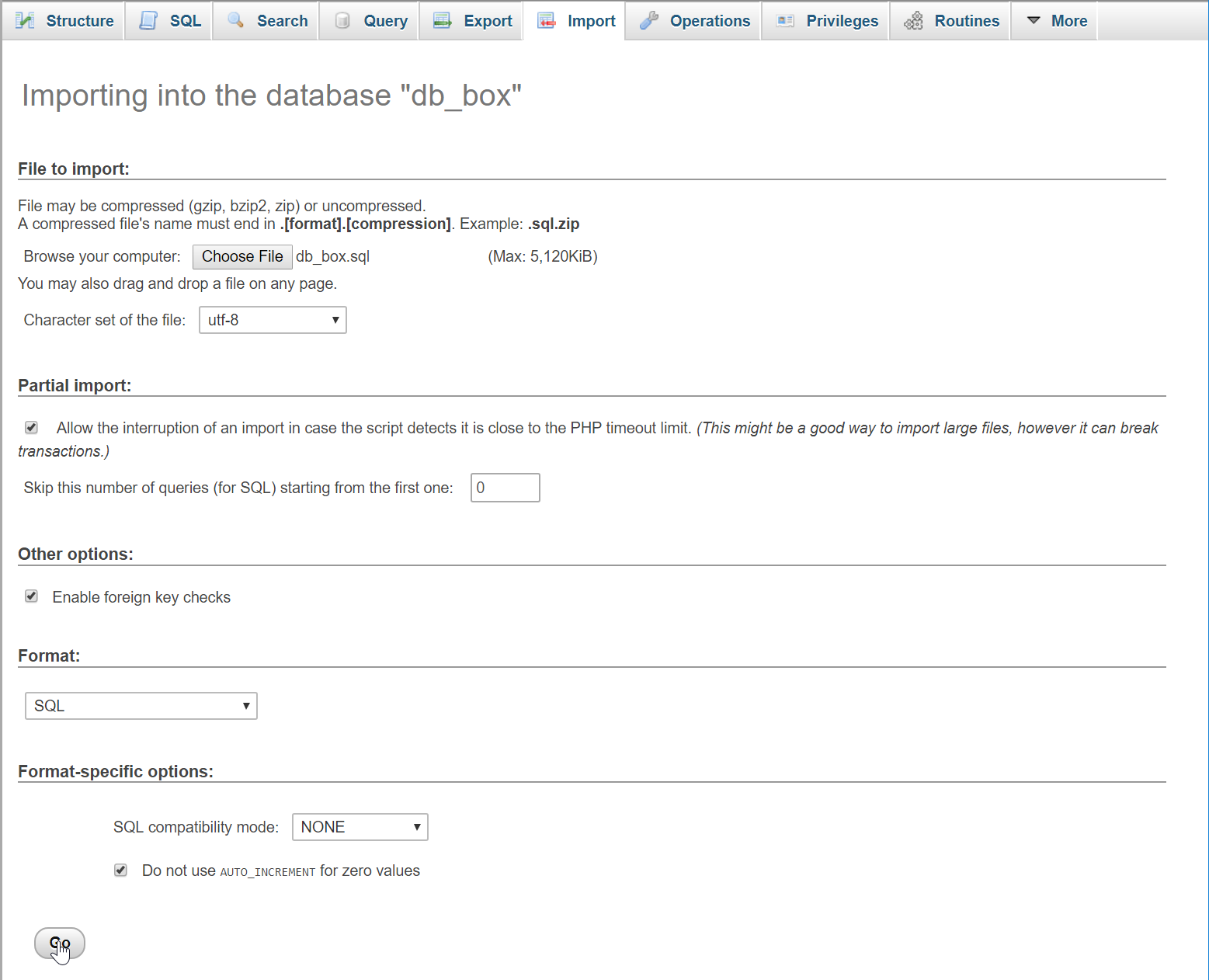
Task: Open the character set utf-8 dropdown
Action: coord(273,320)
